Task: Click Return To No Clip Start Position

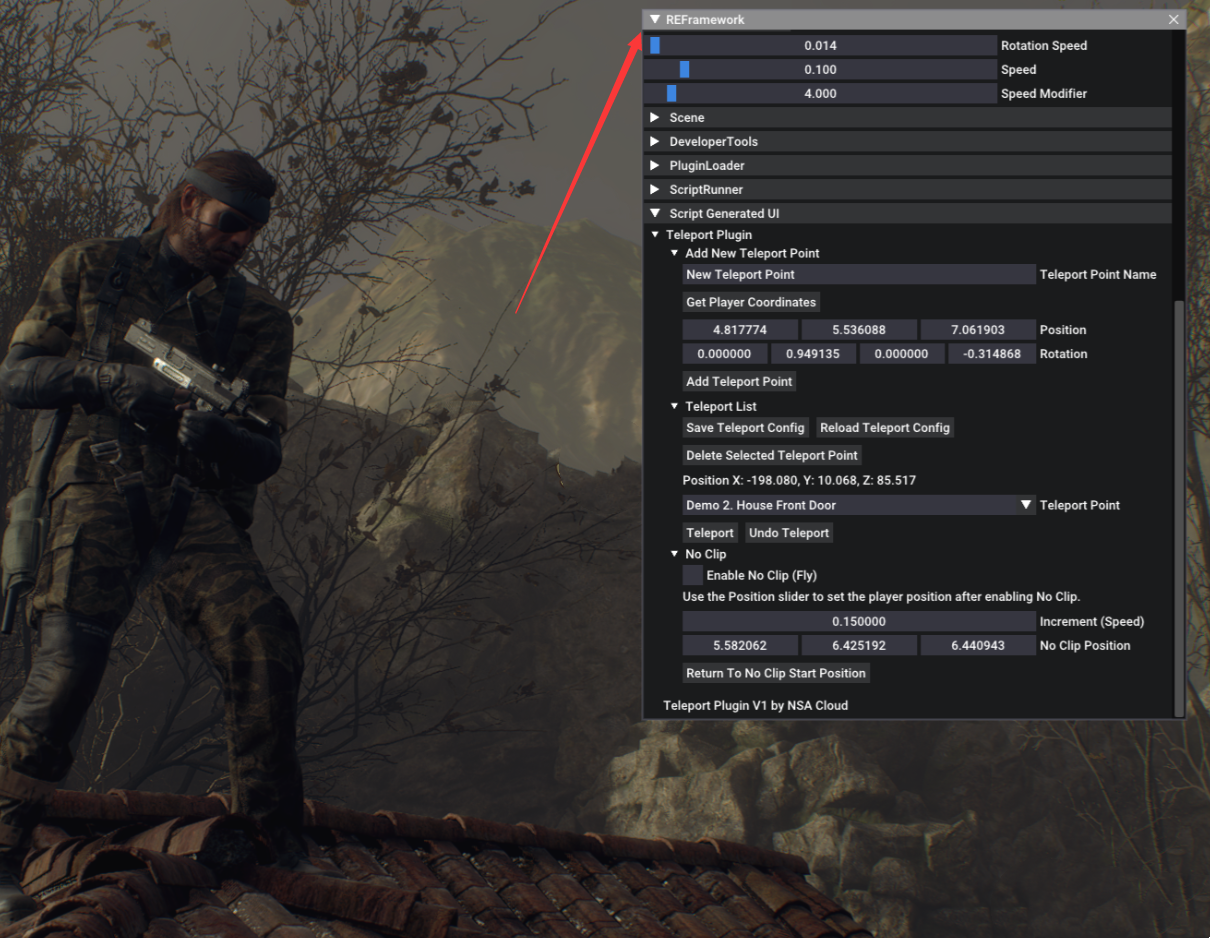Action: (776, 674)
